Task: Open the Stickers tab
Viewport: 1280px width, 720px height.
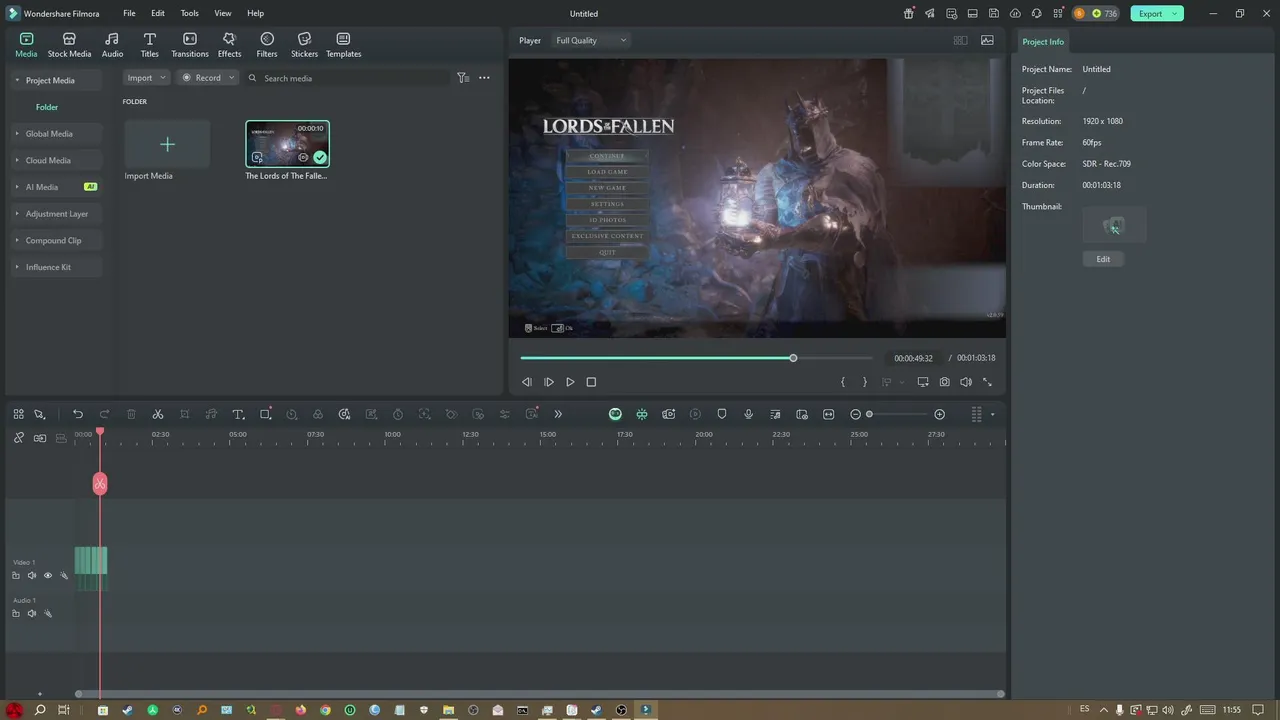Action: coord(304,45)
